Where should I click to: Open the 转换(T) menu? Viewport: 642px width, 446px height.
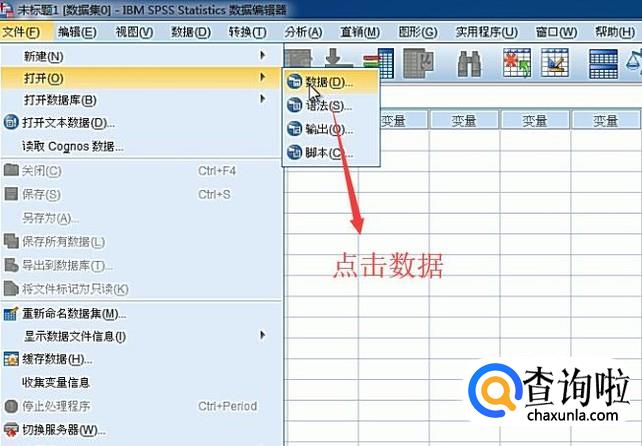point(247,32)
